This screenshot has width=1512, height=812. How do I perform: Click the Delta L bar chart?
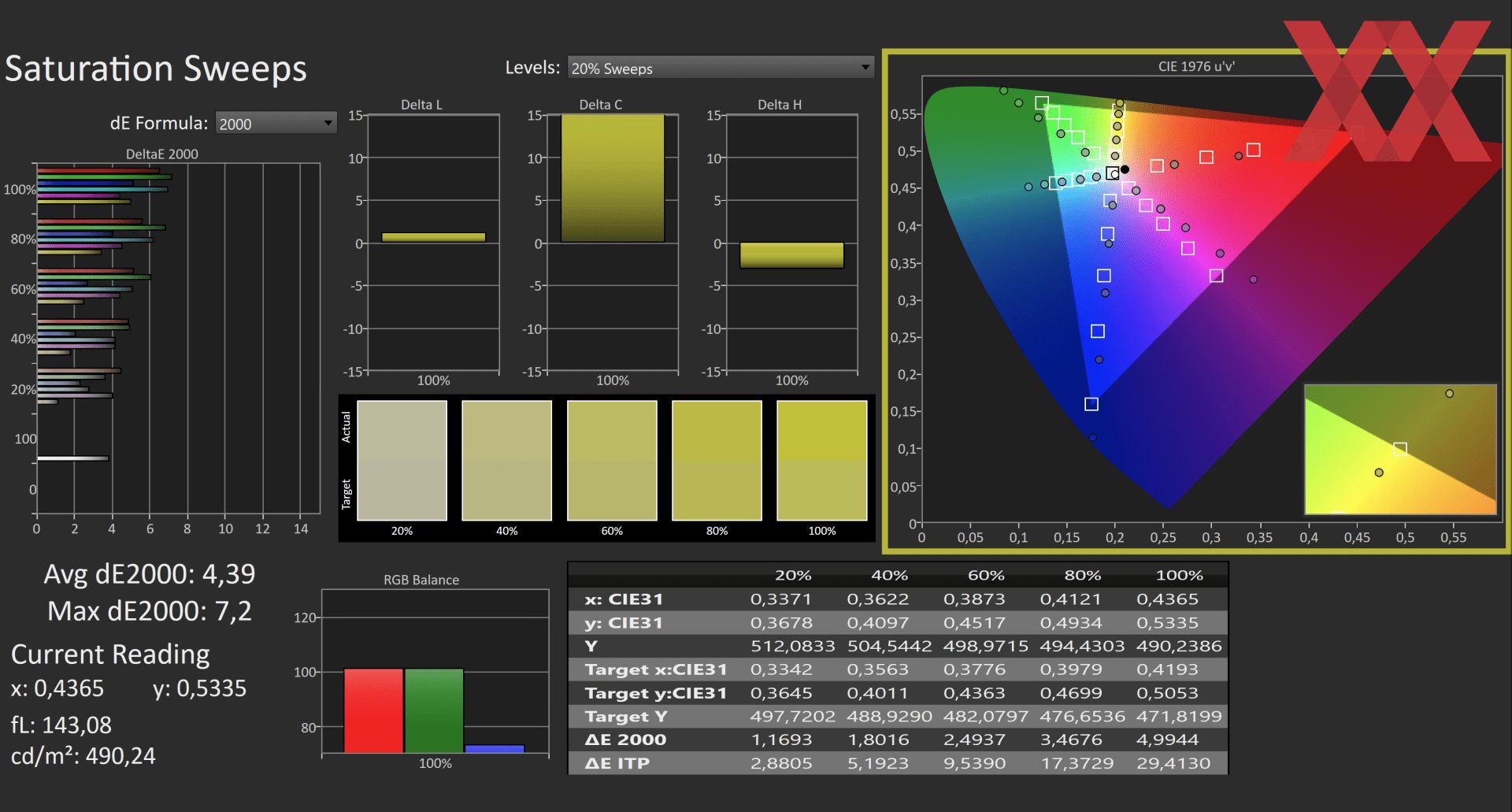[x=433, y=237]
